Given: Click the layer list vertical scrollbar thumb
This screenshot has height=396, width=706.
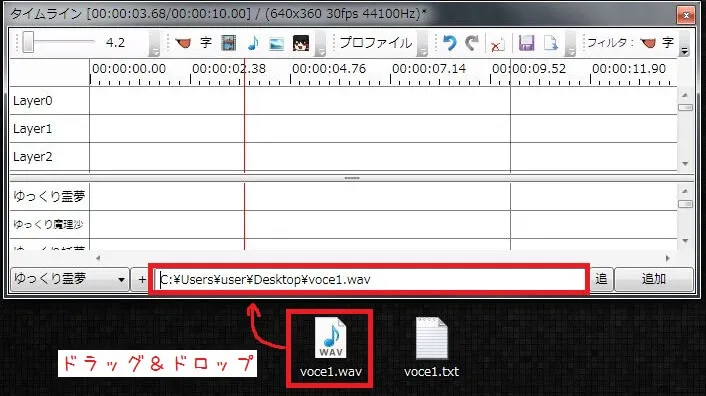Looking at the screenshot, I should (685, 108).
